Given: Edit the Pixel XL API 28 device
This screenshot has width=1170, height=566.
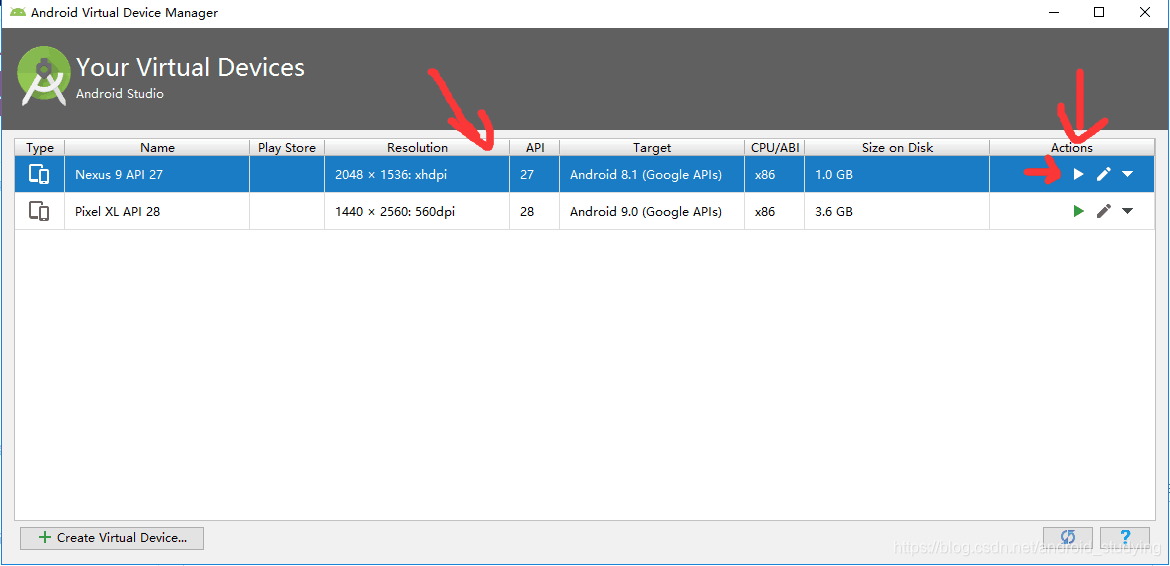Looking at the screenshot, I should tap(1104, 211).
